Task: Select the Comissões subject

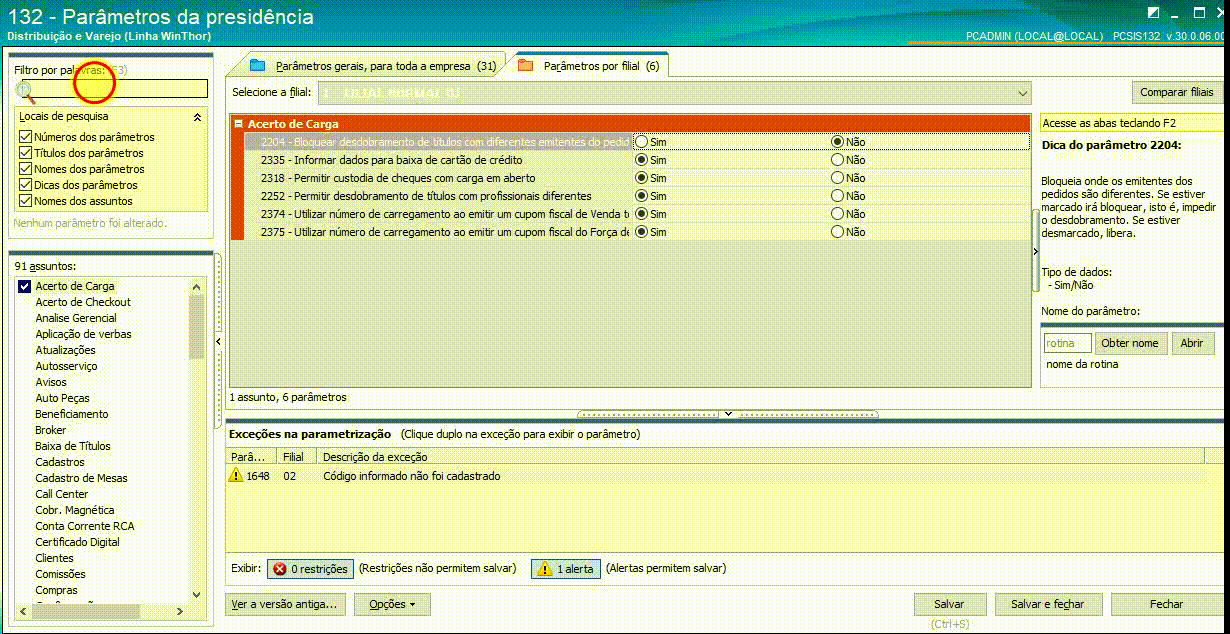Action: (x=60, y=574)
